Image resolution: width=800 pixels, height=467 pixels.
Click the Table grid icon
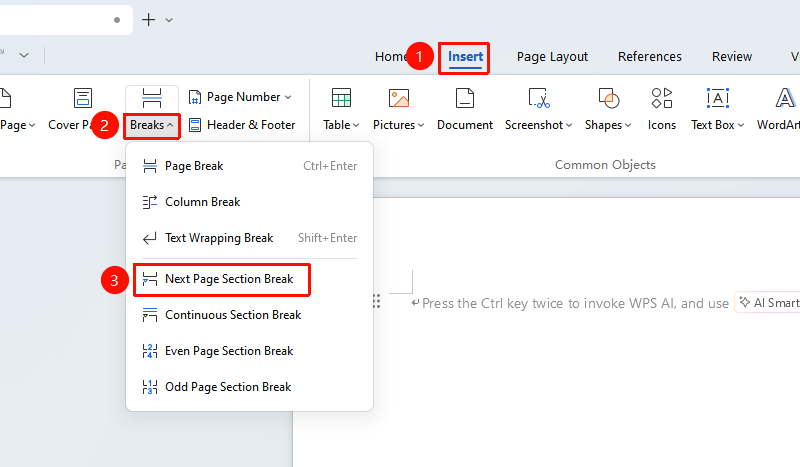coord(341,97)
